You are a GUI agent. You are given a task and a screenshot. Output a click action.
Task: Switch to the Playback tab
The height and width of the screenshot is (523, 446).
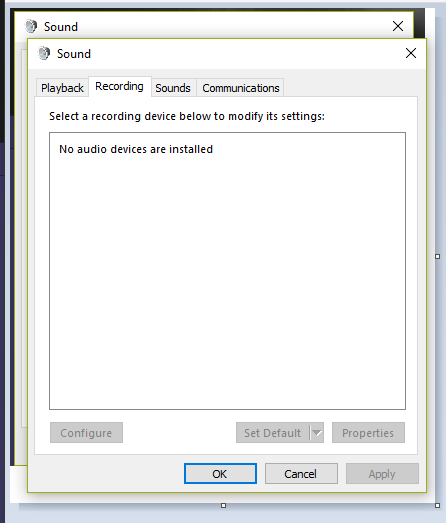(x=62, y=88)
